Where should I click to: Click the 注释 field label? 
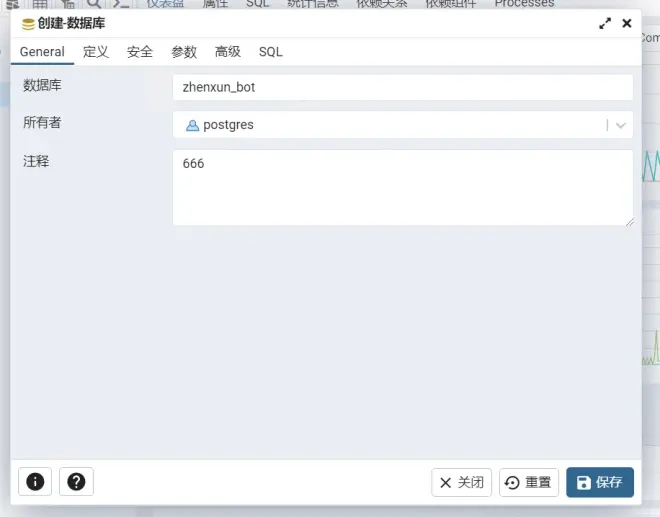click(x=36, y=161)
